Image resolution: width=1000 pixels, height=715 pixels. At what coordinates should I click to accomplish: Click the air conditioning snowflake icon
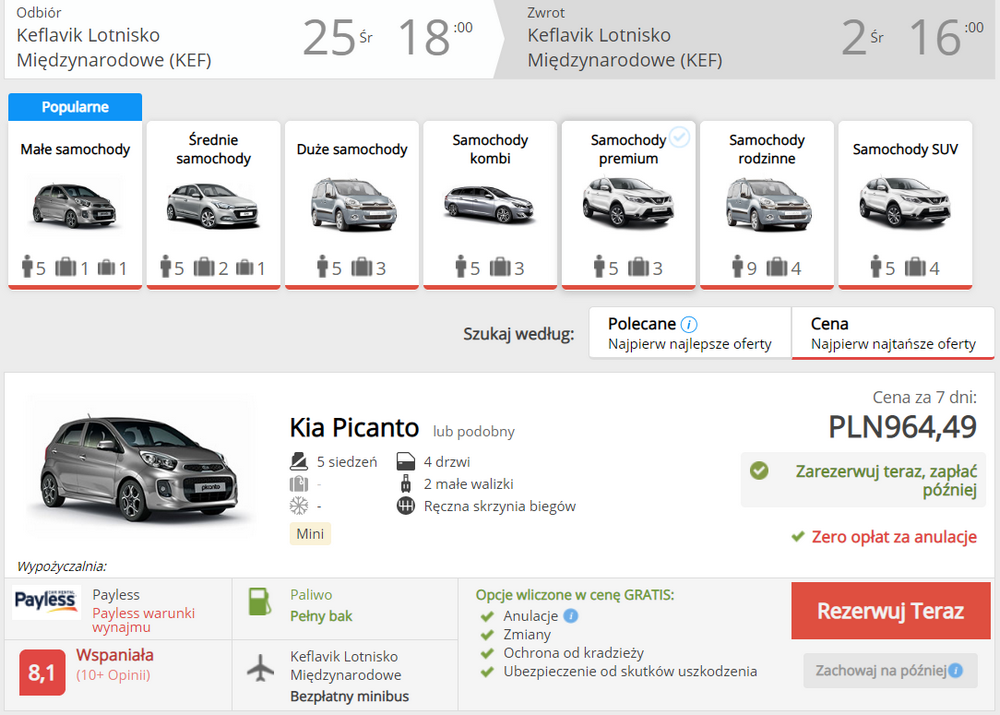pos(298,506)
